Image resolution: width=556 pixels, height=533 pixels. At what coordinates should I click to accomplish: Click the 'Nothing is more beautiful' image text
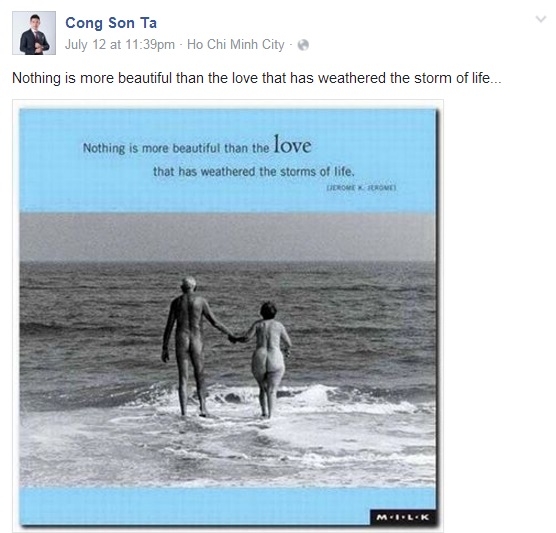tap(176, 148)
